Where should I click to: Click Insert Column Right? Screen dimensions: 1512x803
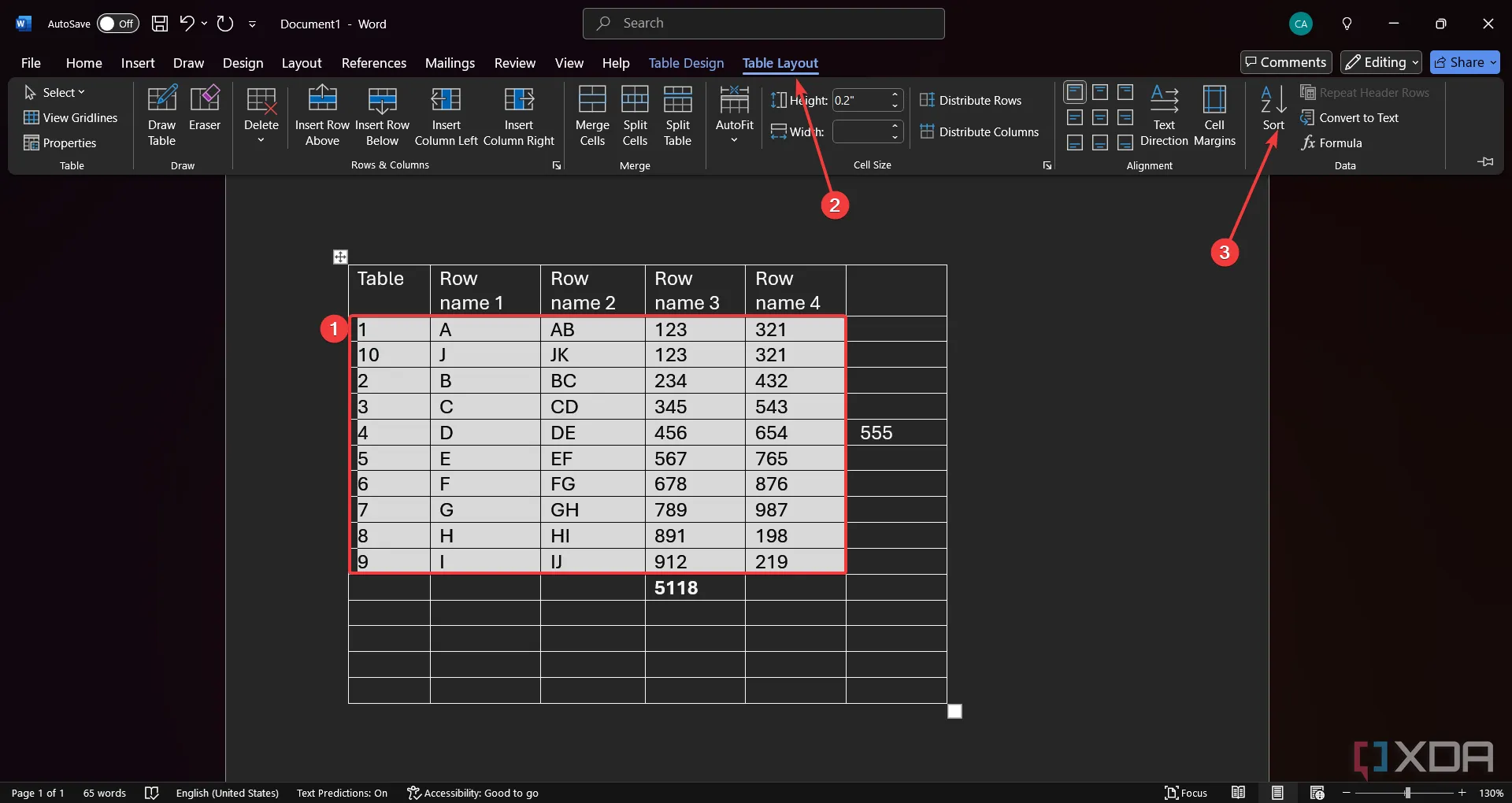tap(518, 116)
